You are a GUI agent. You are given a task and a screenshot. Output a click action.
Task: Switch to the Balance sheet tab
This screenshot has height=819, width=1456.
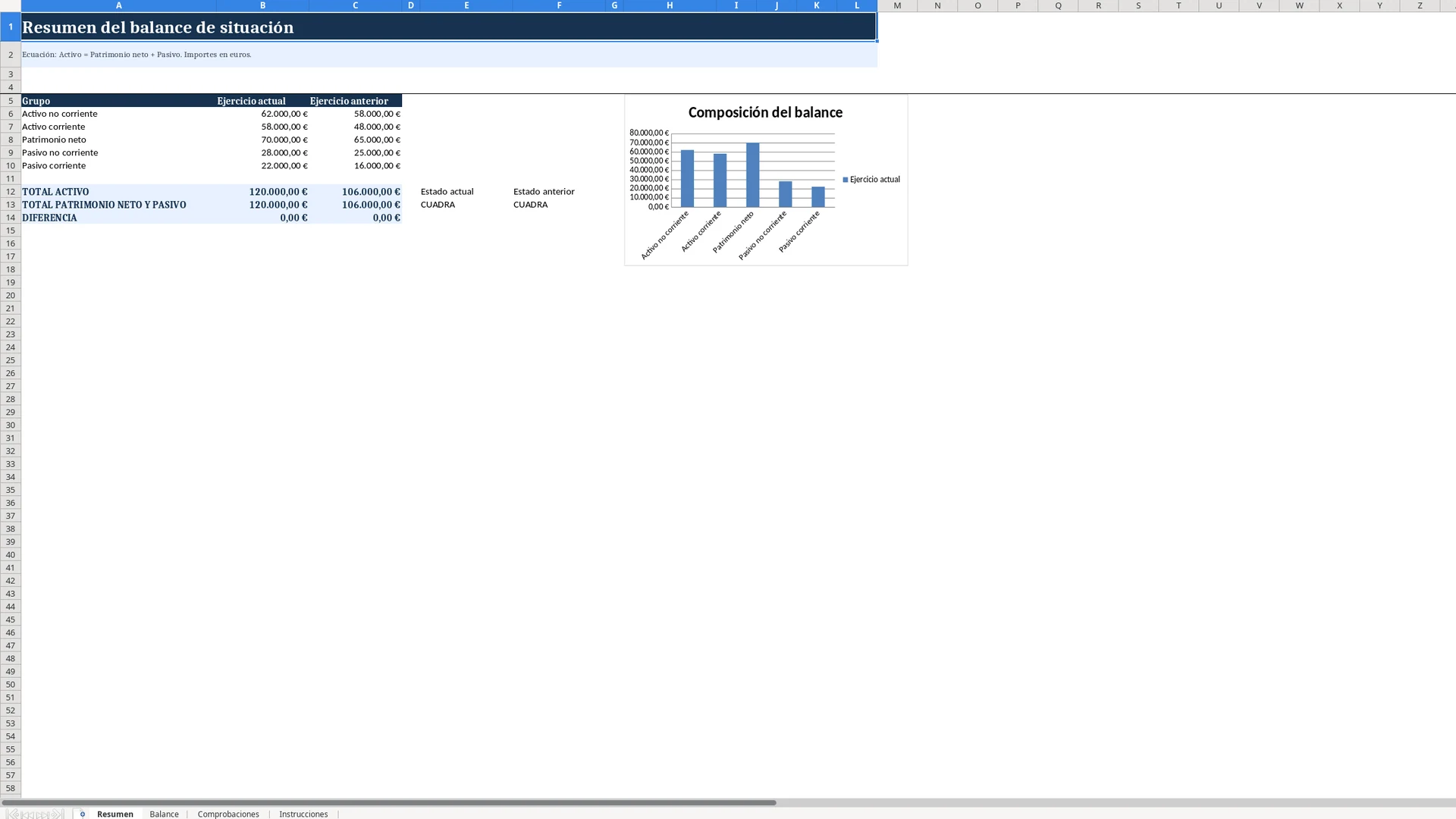coord(164,814)
